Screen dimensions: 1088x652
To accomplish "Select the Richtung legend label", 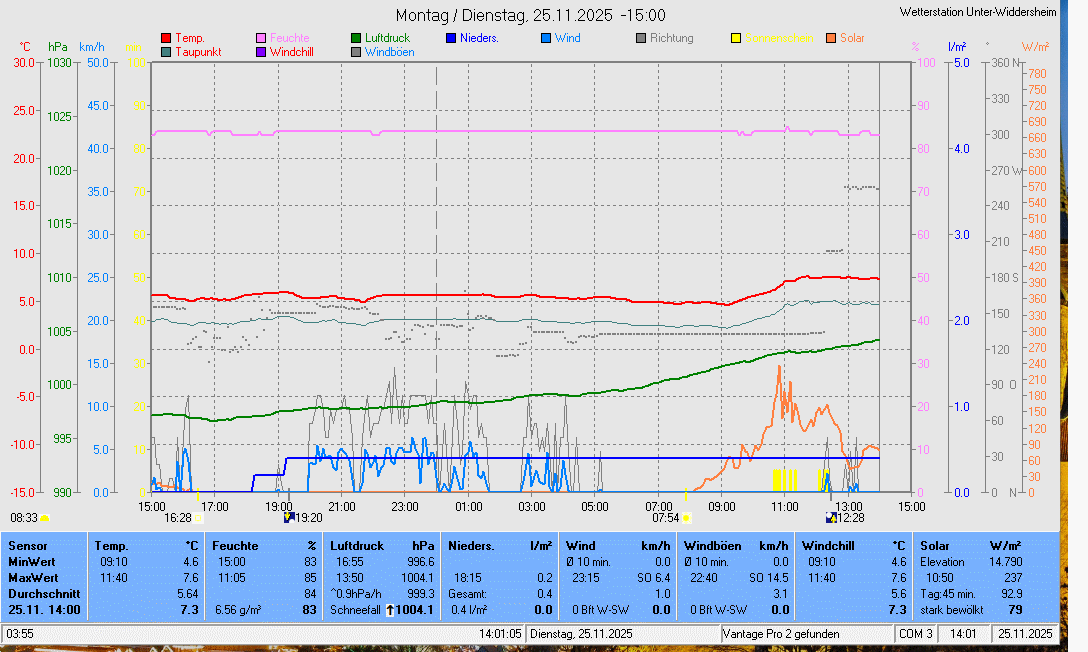I will (671, 38).
